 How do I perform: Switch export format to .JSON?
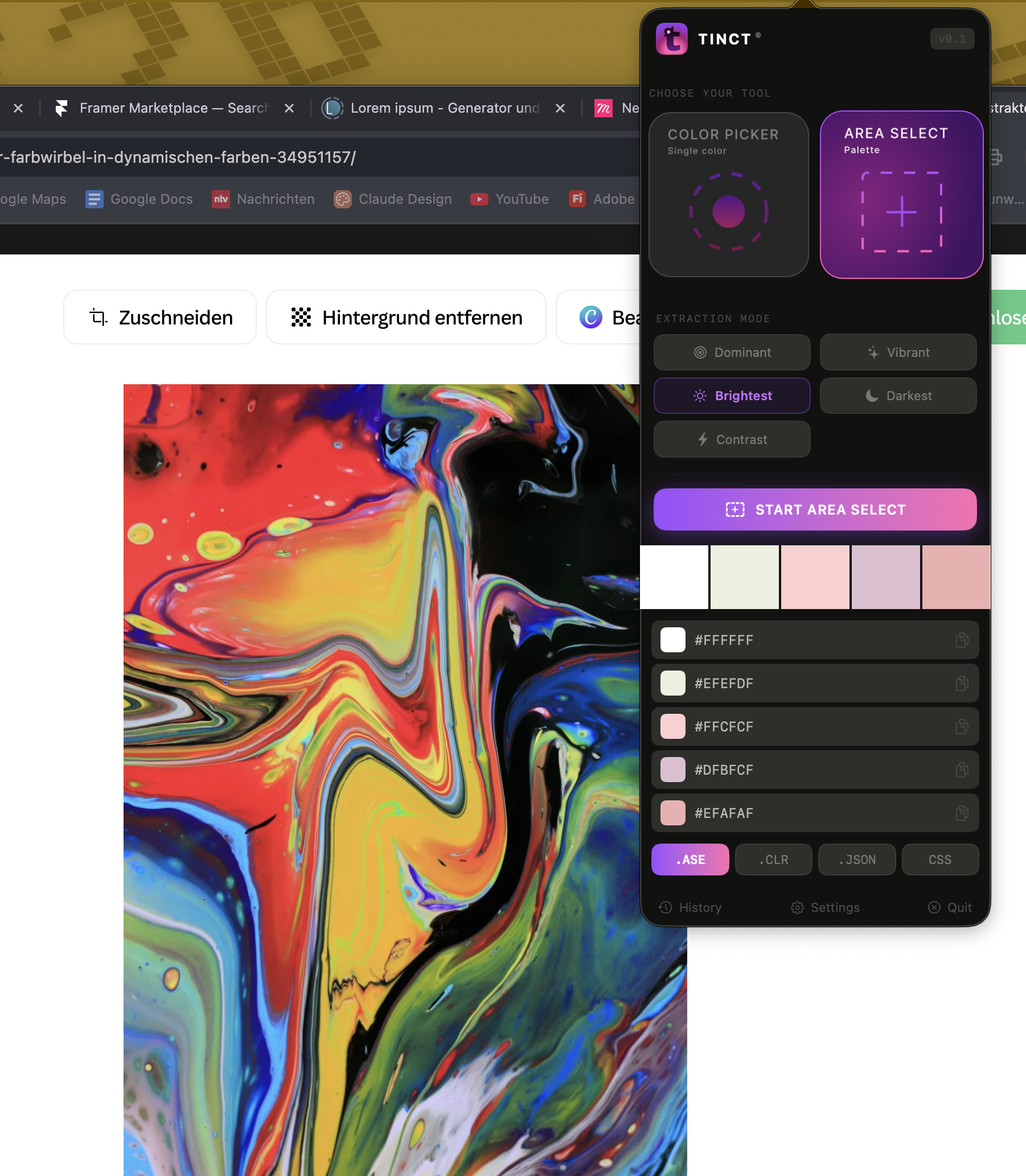click(856, 859)
